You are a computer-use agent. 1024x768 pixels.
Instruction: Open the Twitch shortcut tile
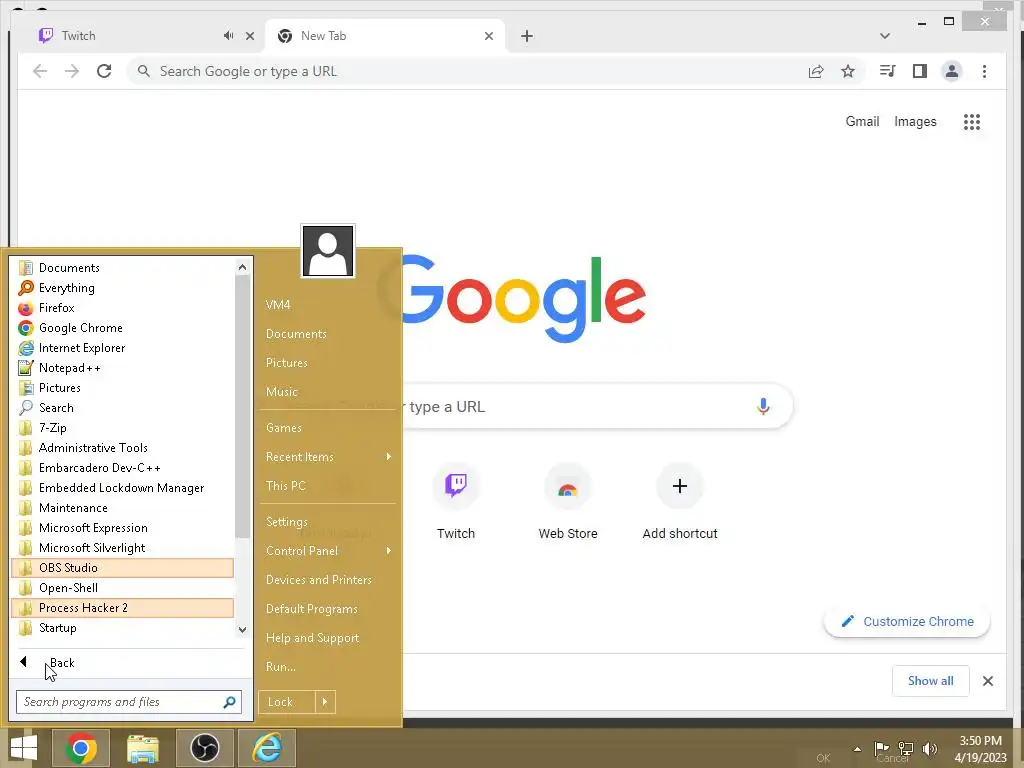(456, 502)
